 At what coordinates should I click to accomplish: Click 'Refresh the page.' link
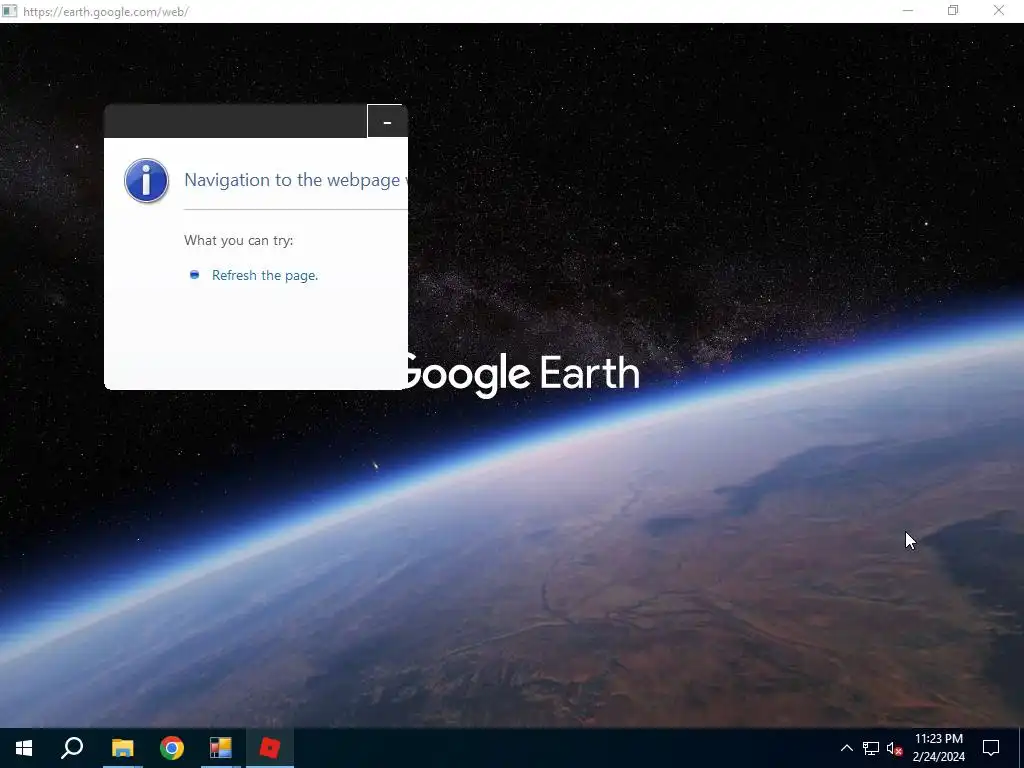[x=264, y=276]
